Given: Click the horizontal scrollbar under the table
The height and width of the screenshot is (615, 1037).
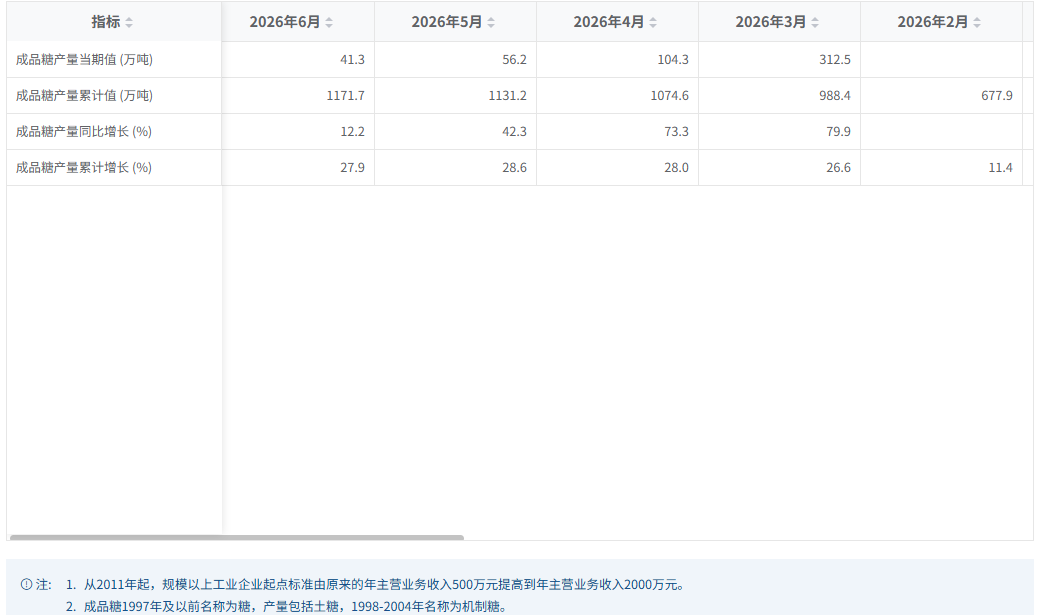Looking at the screenshot, I should pos(237,538).
